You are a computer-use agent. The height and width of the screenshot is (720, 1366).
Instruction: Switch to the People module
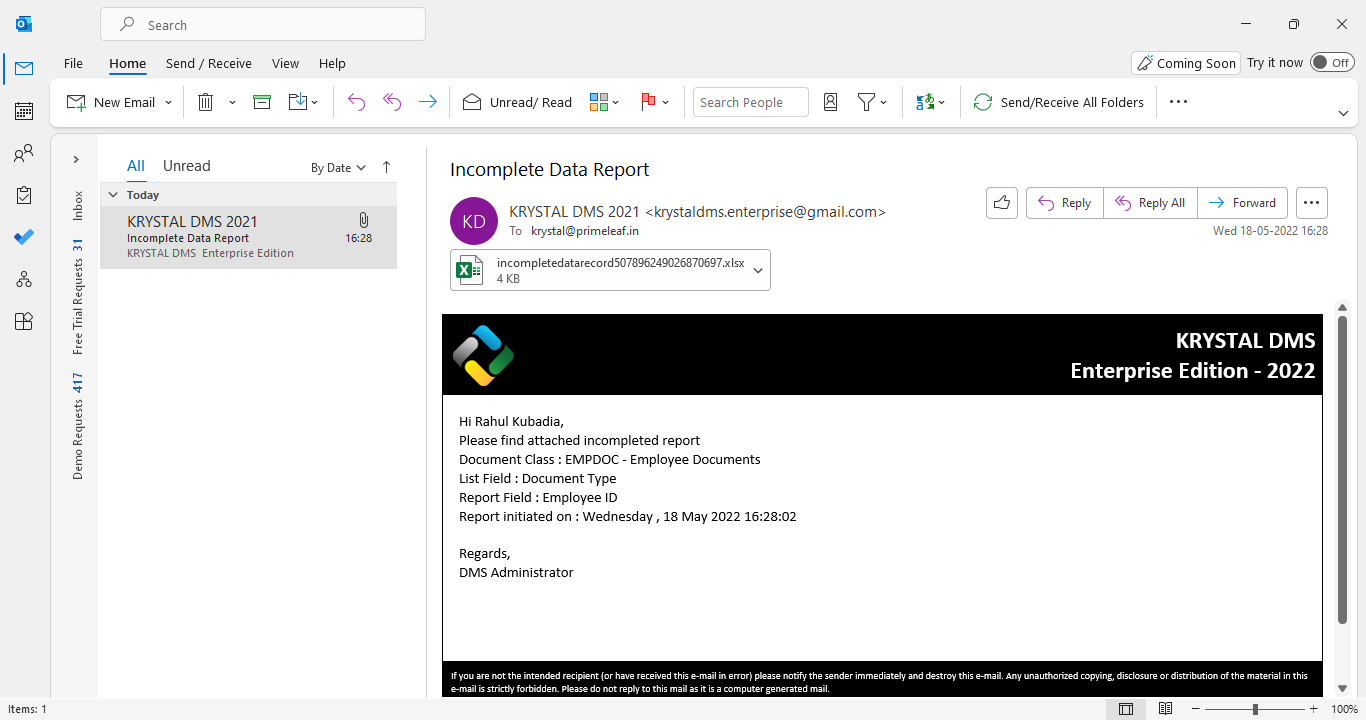point(23,153)
